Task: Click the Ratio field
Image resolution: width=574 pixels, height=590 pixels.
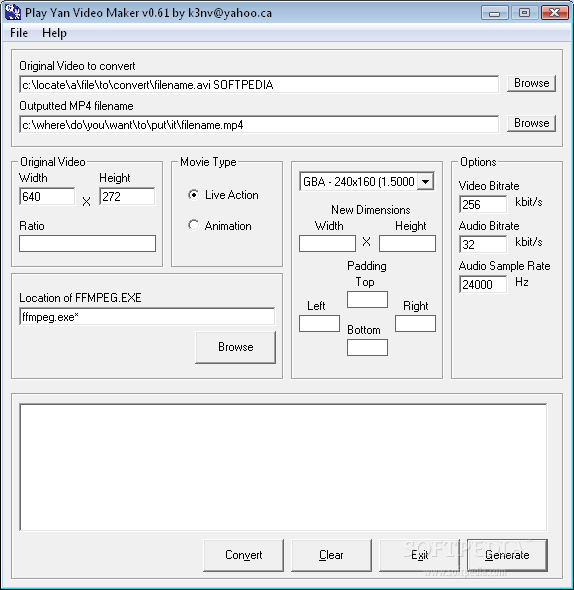Action: click(x=87, y=243)
